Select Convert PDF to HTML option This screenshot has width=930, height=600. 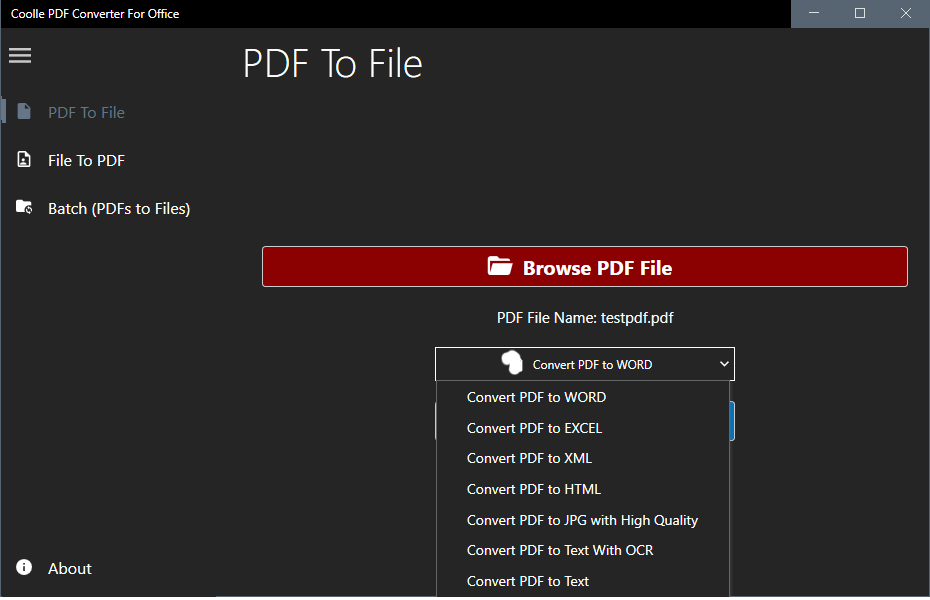(x=533, y=489)
